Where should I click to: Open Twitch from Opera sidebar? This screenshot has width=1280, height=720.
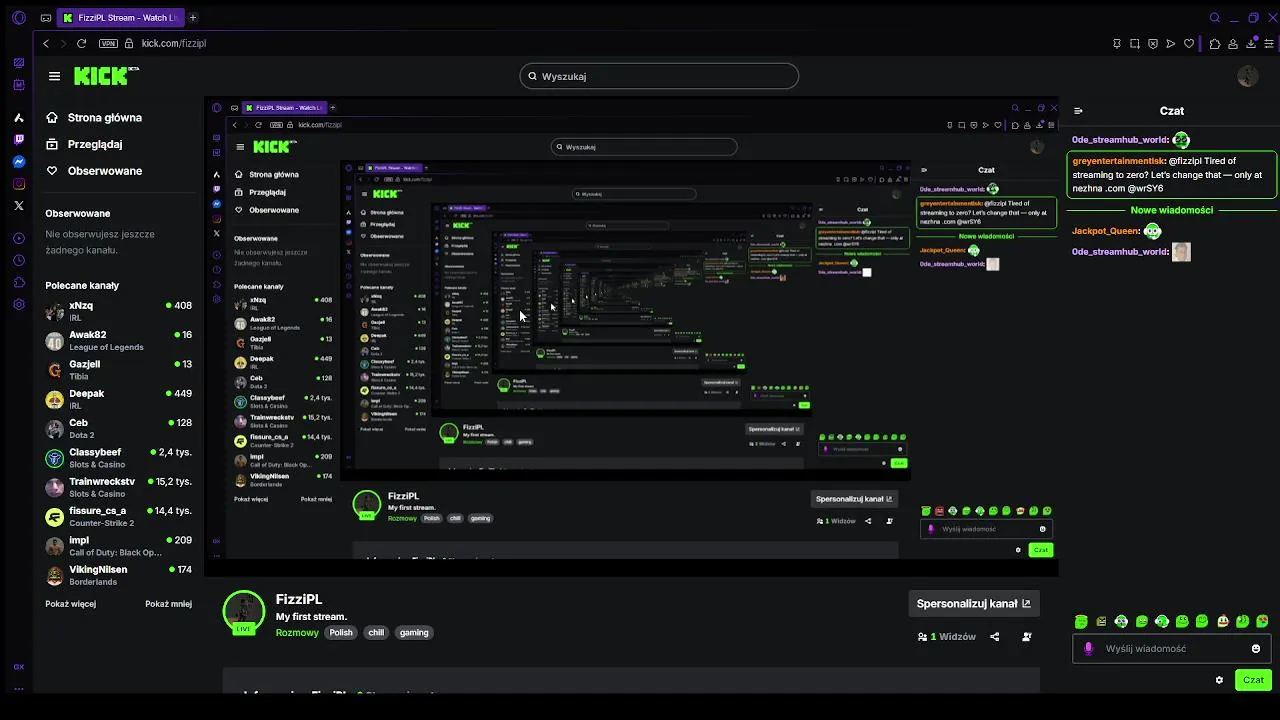coord(19,139)
